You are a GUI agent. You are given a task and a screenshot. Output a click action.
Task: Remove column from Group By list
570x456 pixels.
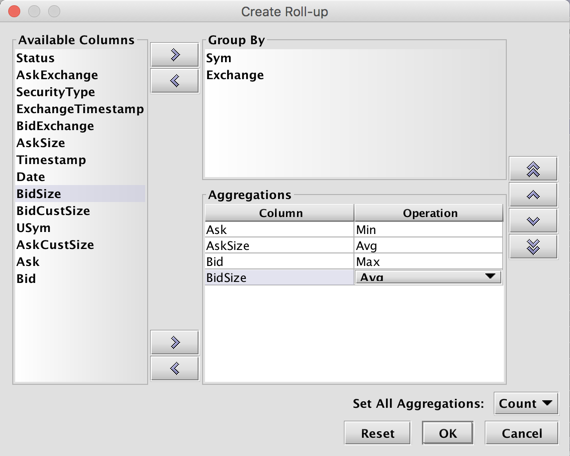point(175,81)
